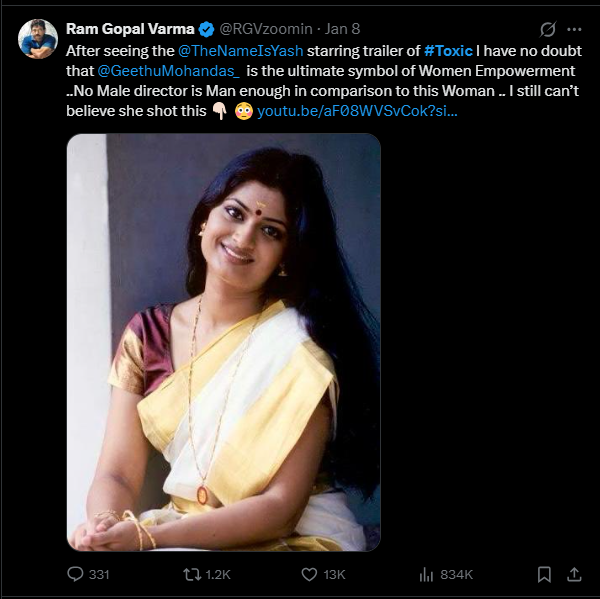Image resolution: width=600 pixels, height=599 pixels.
Task: Bookmark this post
Action: point(544,574)
